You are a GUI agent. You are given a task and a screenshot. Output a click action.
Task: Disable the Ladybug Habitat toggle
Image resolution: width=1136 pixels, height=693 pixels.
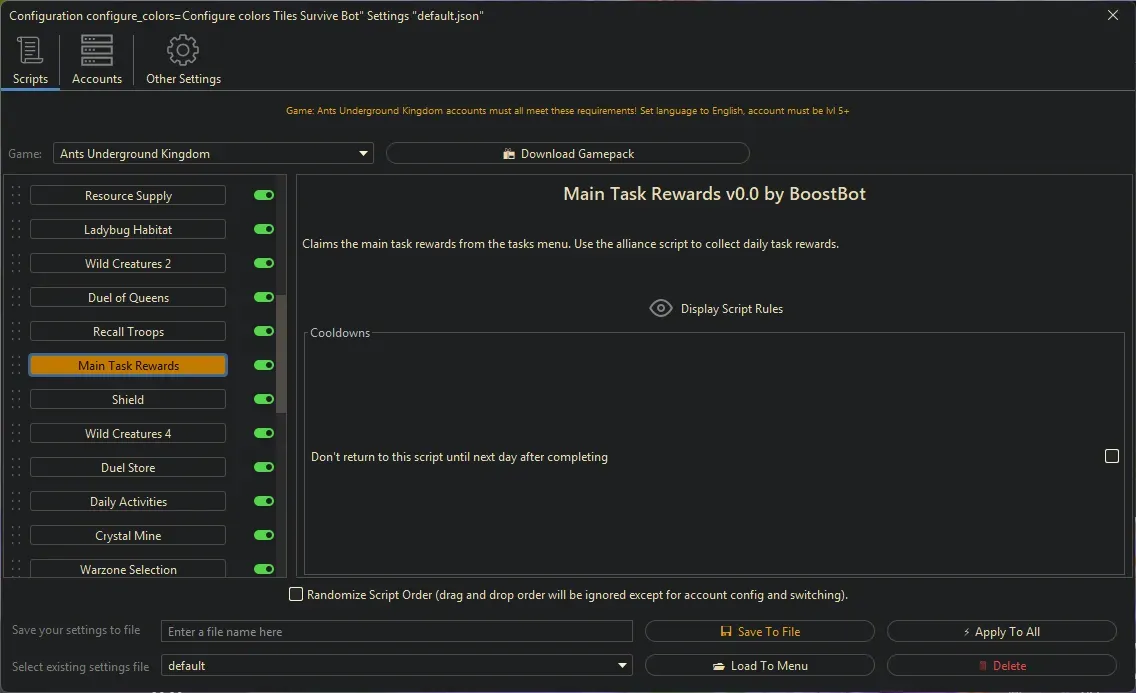[x=262, y=229]
